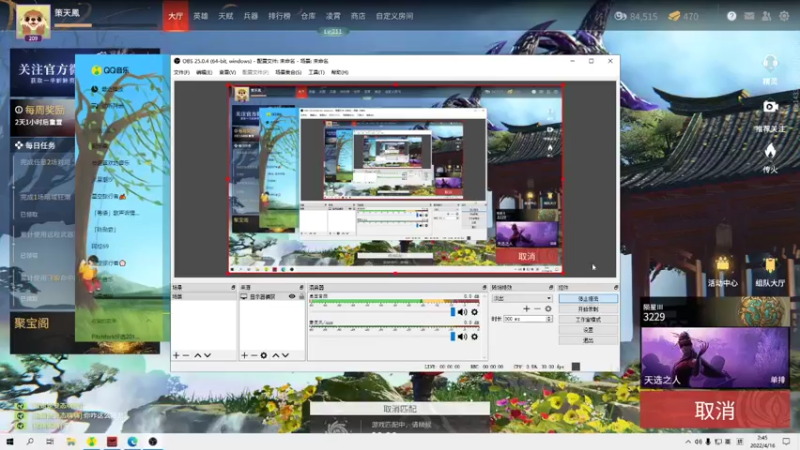This screenshot has height=450, width=800.
Task: Adjust desktop audio volume slider handle
Action: (453, 312)
